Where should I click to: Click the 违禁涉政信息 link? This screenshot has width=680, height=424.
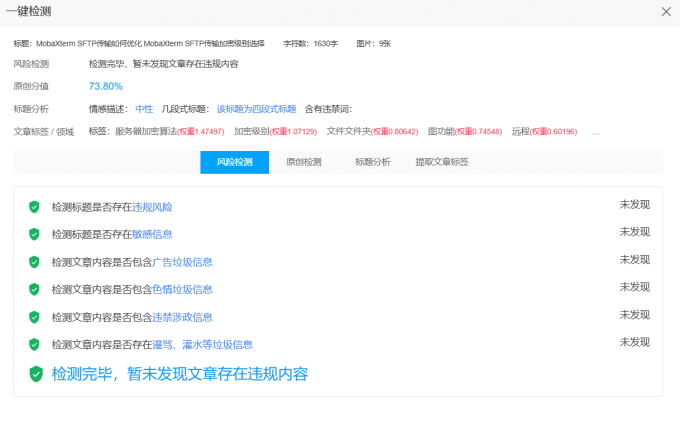pos(182,317)
